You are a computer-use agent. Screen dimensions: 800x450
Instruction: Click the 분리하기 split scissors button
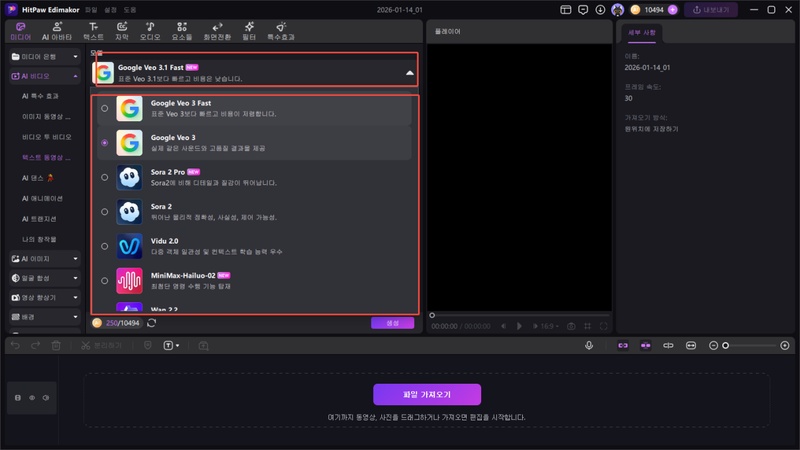tap(102, 346)
